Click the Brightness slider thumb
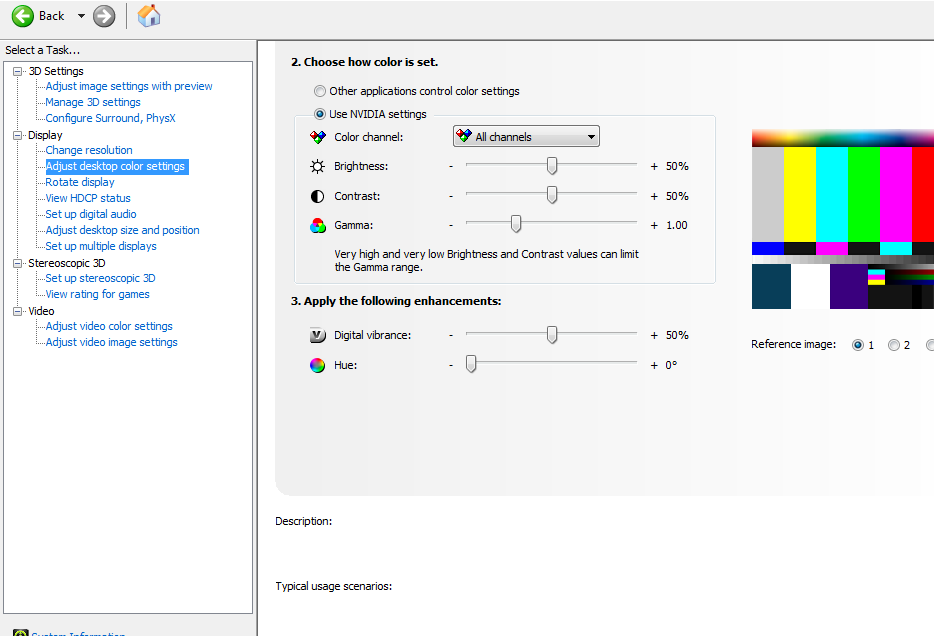The image size is (934, 636). (552, 166)
